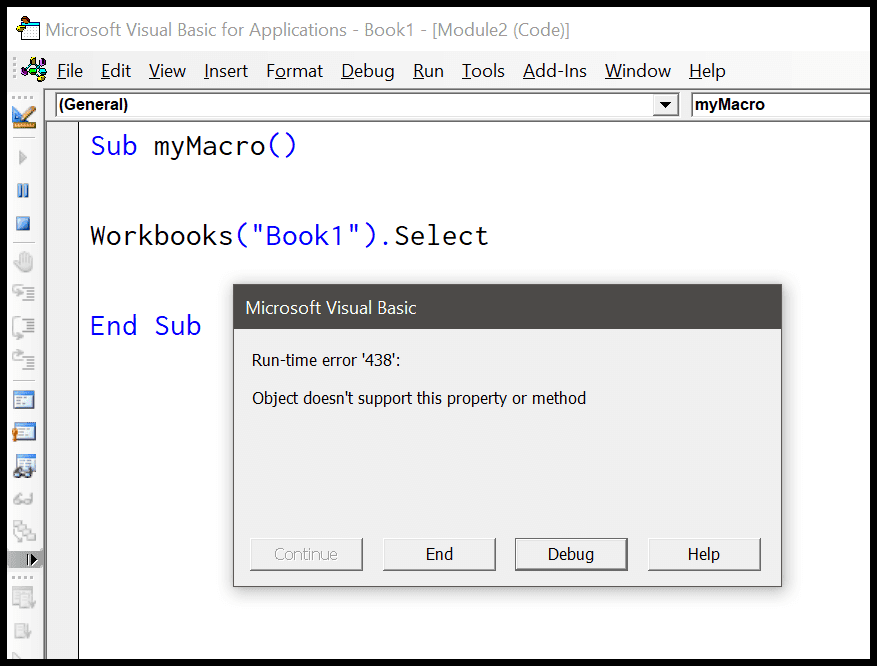877x666 pixels.
Task: Click the Debug button in error dialog
Action: 571,554
